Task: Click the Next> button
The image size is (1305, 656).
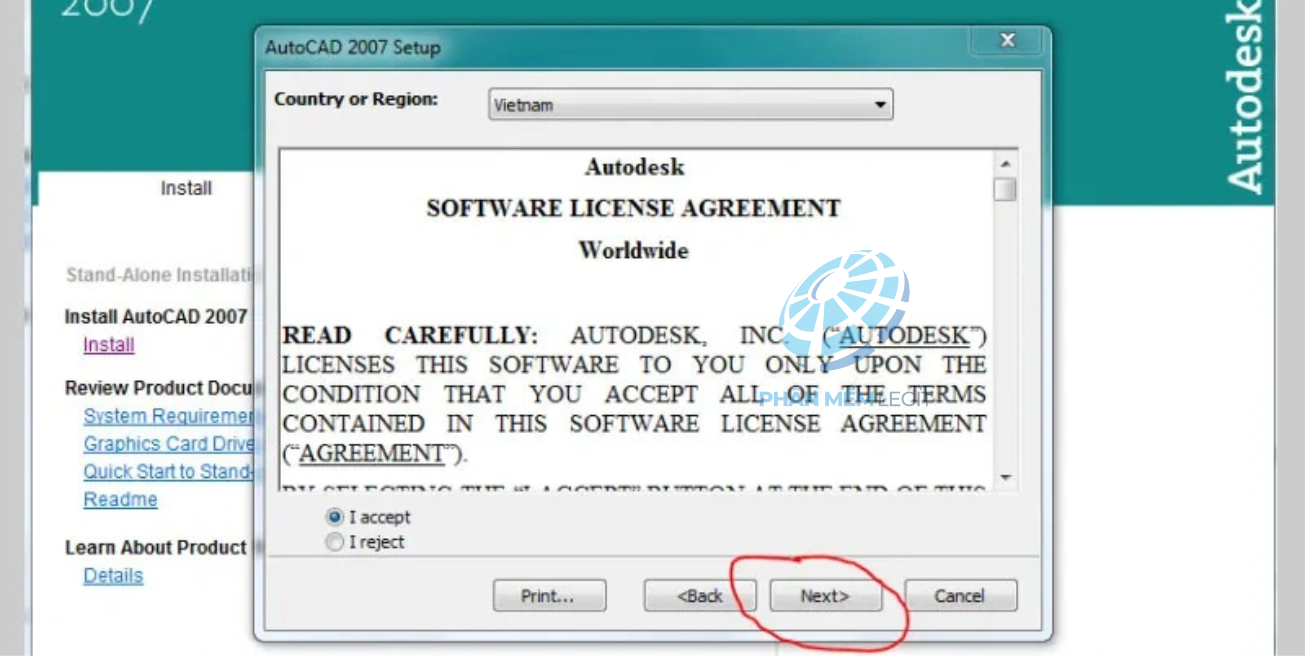Action: click(825, 596)
